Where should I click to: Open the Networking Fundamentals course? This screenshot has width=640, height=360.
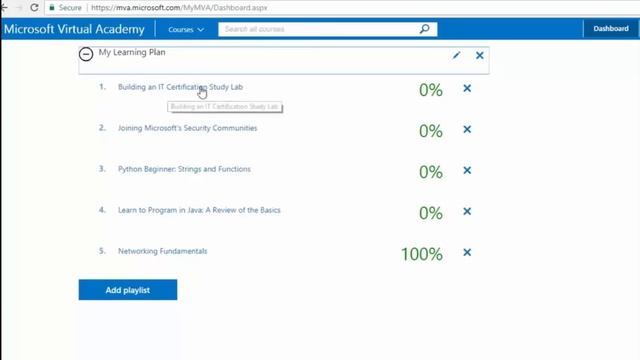pyautogui.click(x=162, y=251)
